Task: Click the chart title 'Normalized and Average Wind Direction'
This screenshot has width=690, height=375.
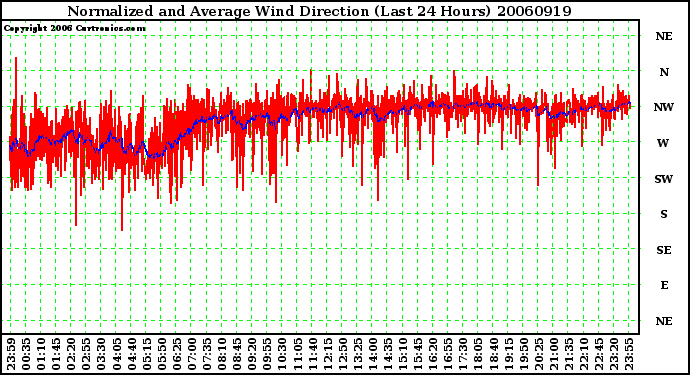Action: click(218, 11)
